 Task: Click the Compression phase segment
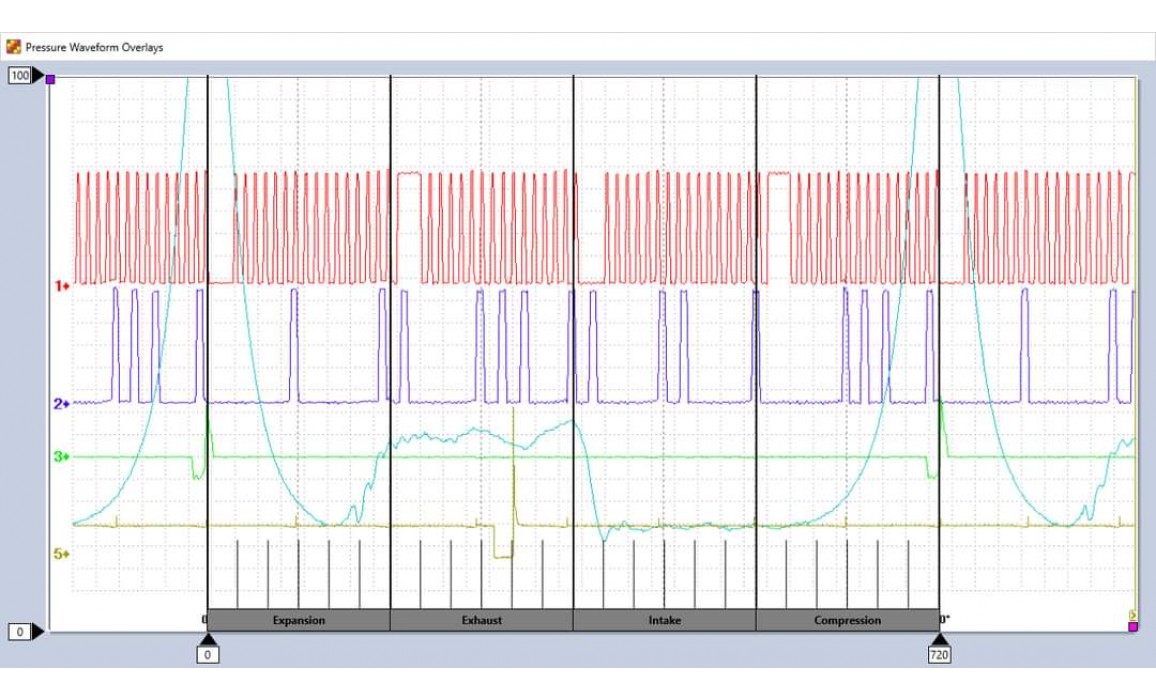pyautogui.click(x=847, y=620)
